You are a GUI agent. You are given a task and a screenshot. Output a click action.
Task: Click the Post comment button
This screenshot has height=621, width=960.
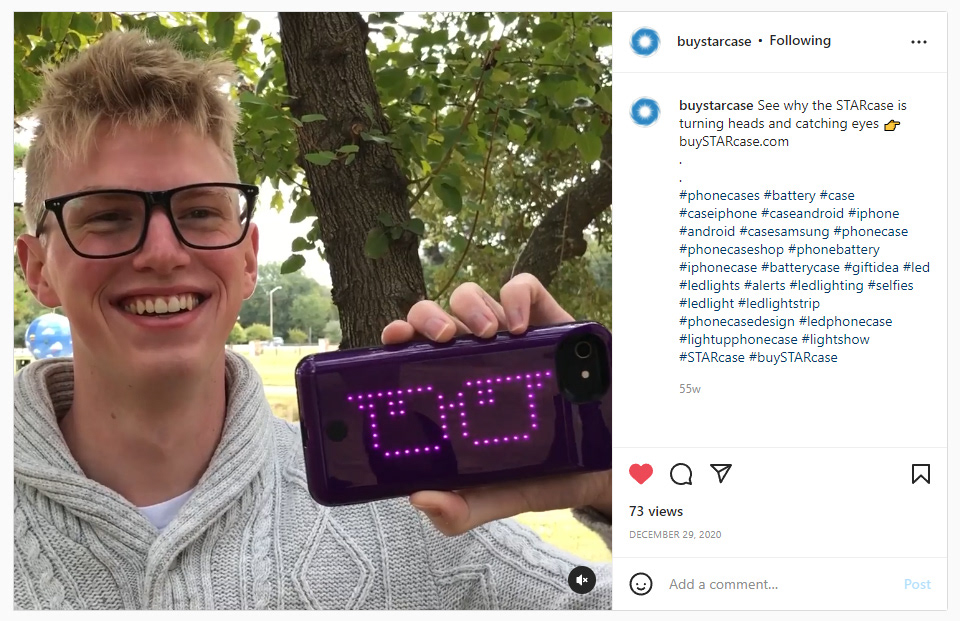coord(917,584)
